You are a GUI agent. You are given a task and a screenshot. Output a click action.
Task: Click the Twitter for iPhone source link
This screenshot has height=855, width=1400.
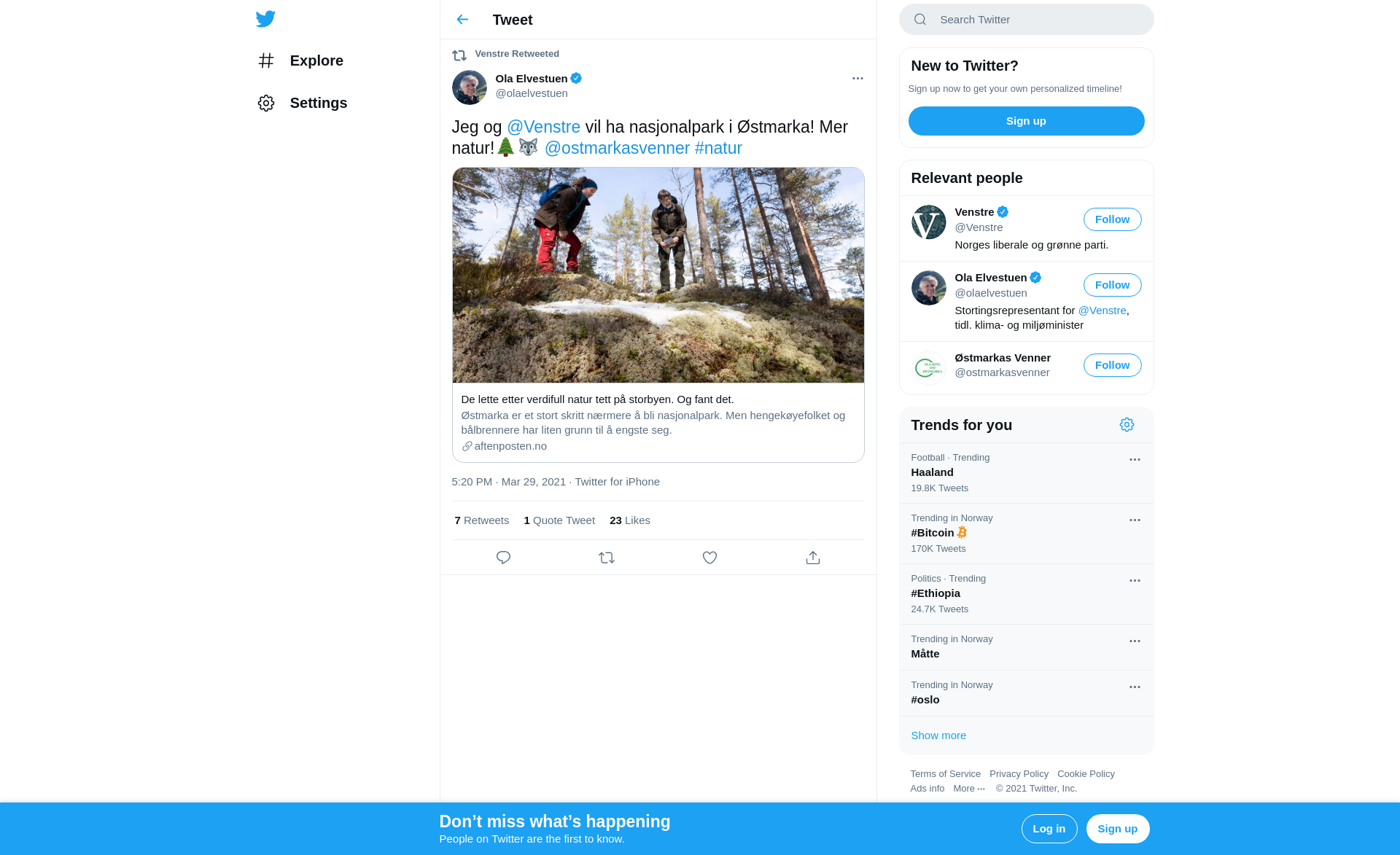click(617, 482)
